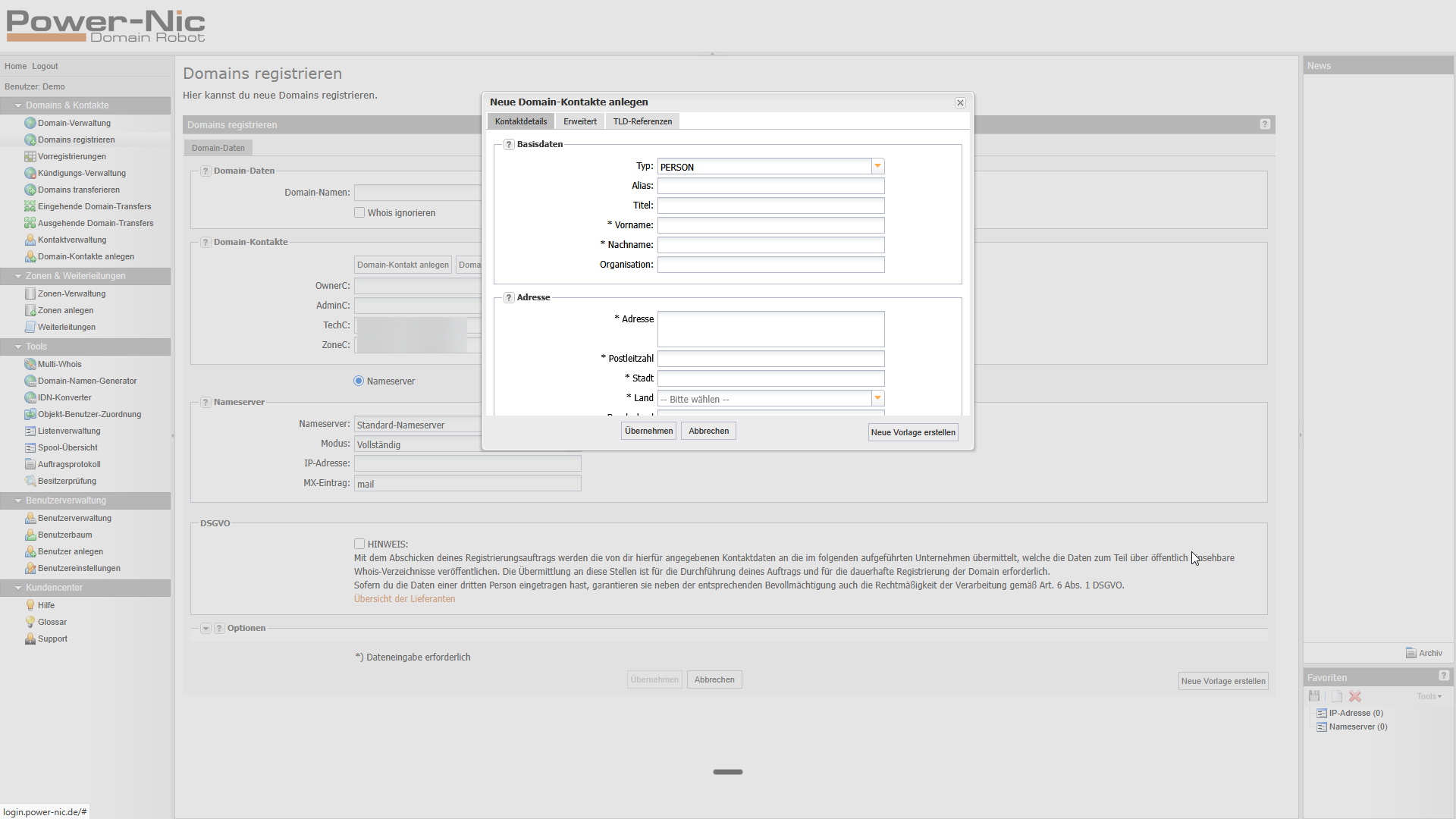Tick the DSGVO HINWEIS checkbox
This screenshot has width=1456, height=819.
(x=359, y=544)
